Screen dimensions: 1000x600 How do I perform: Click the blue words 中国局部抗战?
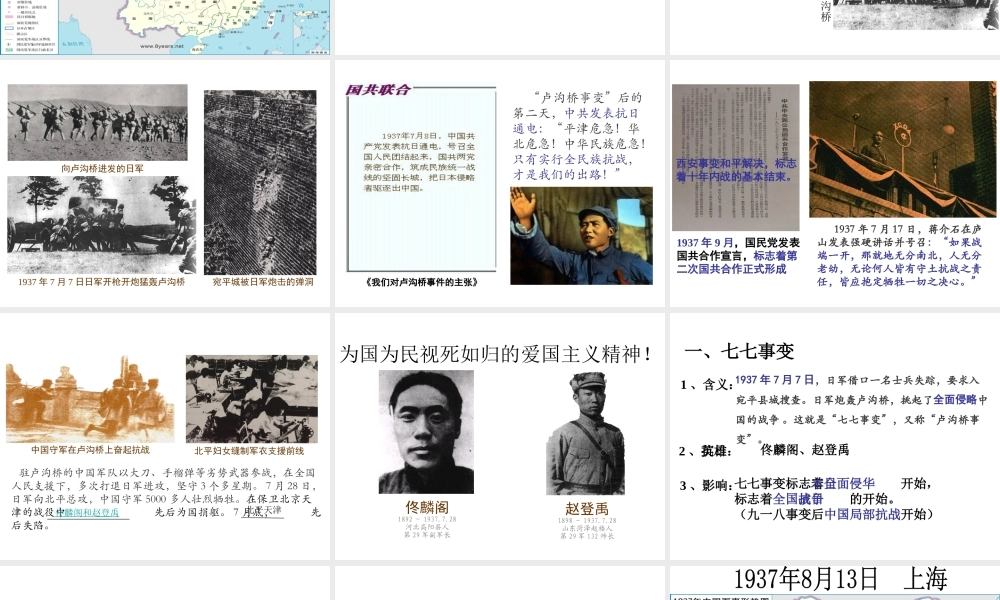pos(862,514)
